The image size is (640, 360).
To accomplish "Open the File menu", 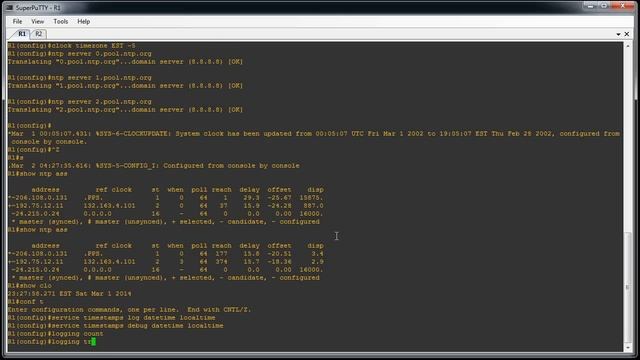I will (x=18, y=21).
